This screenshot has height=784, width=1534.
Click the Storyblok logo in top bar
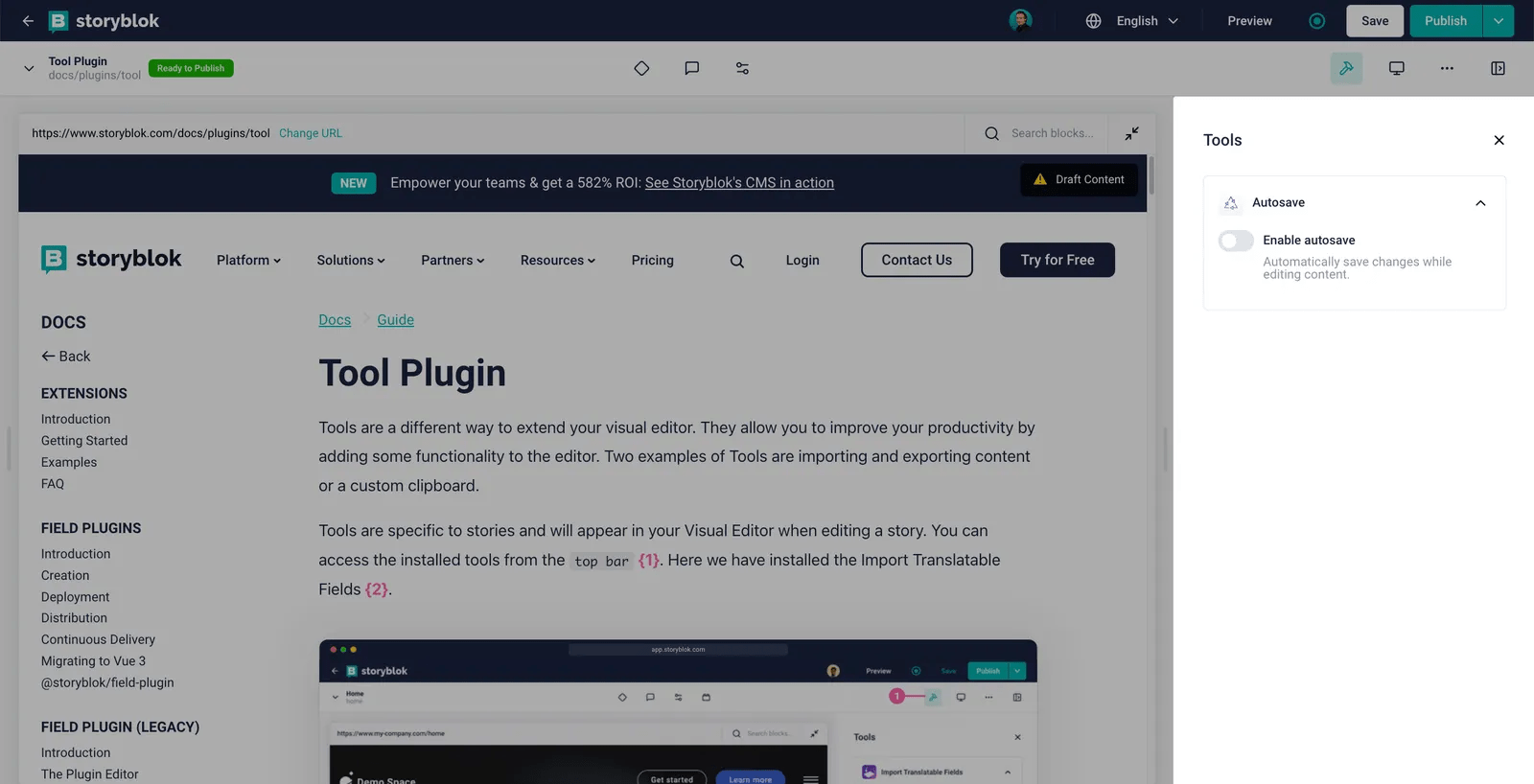(104, 20)
